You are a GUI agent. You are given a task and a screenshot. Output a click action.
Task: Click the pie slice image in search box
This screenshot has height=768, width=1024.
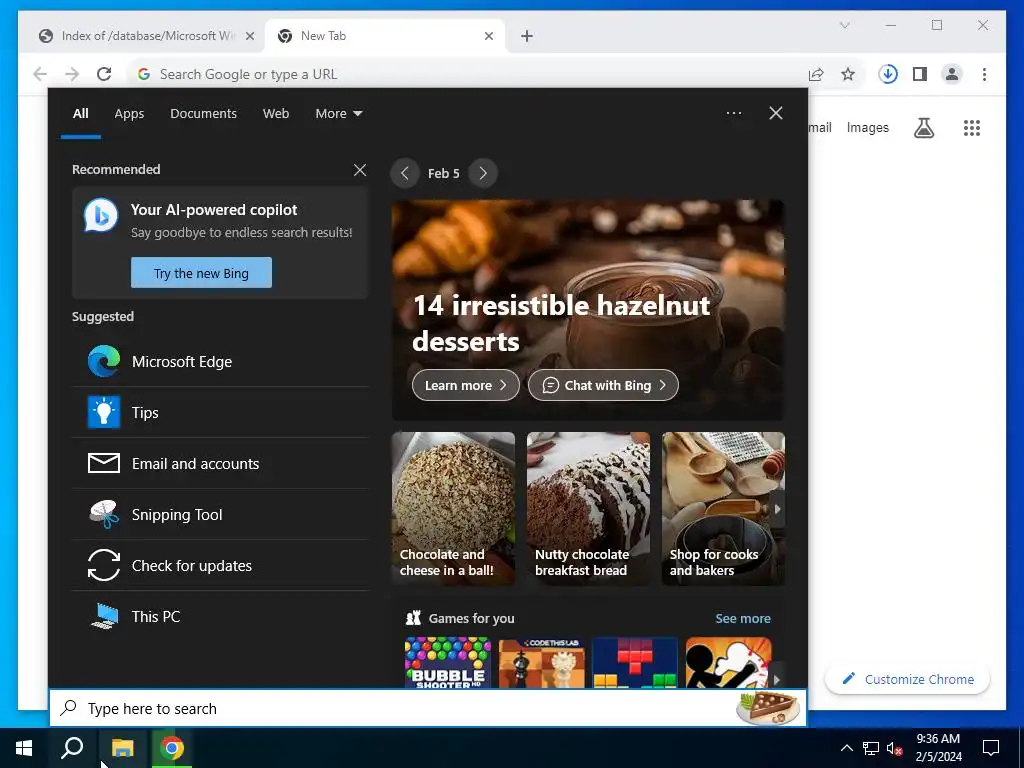point(768,708)
